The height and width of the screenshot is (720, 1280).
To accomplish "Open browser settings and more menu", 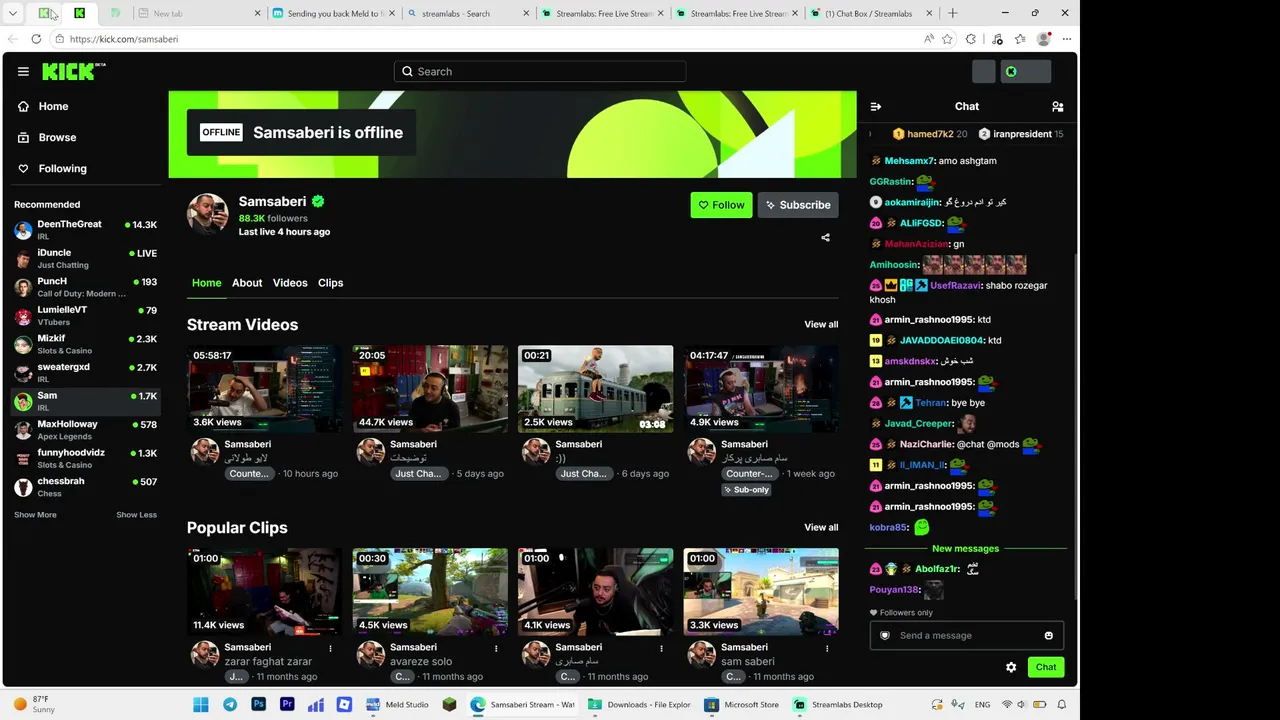I will pyautogui.click(x=1067, y=39).
